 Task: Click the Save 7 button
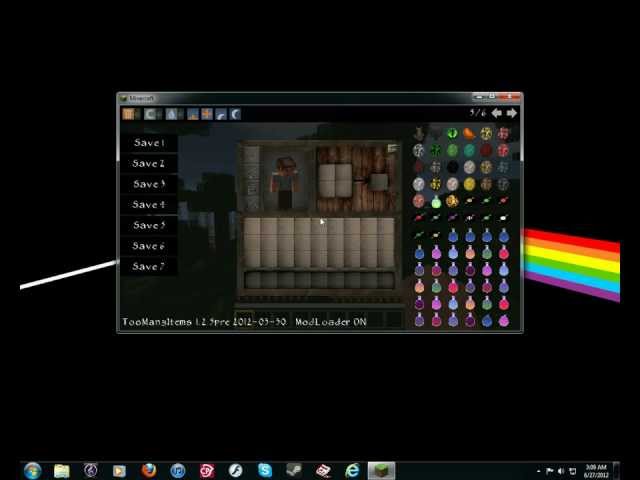(x=149, y=267)
